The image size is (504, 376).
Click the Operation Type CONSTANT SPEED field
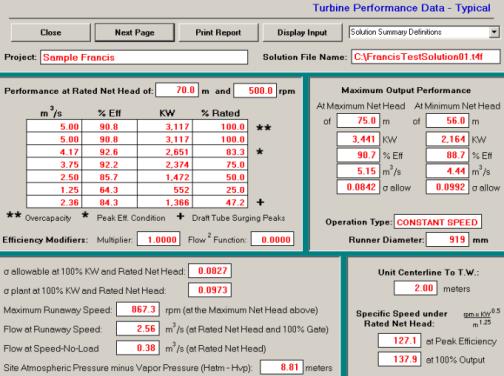(x=438, y=222)
